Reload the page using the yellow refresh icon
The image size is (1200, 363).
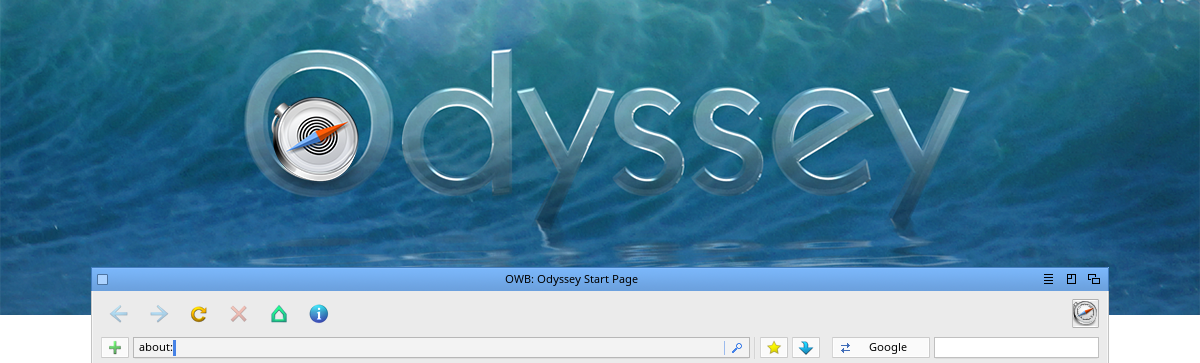[199, 314]
